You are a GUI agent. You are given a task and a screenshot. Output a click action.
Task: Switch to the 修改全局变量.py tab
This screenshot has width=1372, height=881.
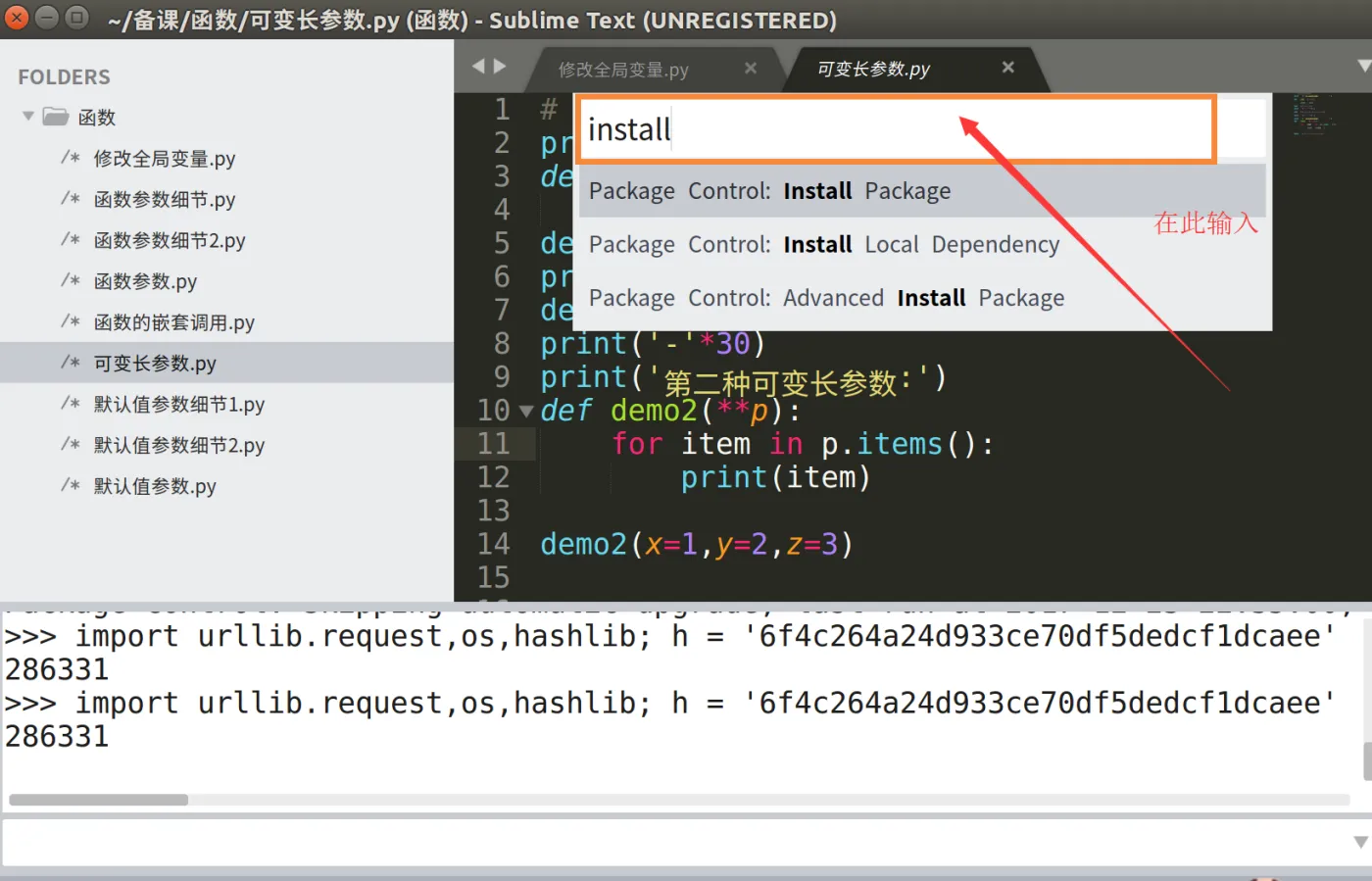tap(623, 70)
